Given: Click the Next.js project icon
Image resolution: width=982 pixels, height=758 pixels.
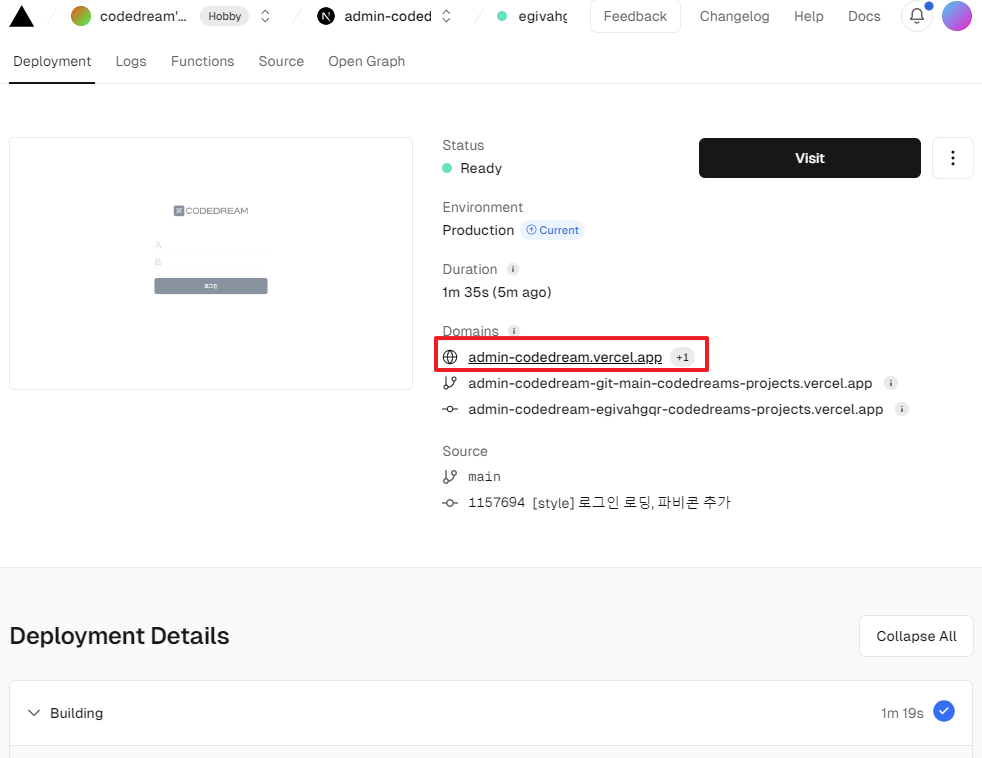Looking at the screenshot, I should tap(326, 16).
